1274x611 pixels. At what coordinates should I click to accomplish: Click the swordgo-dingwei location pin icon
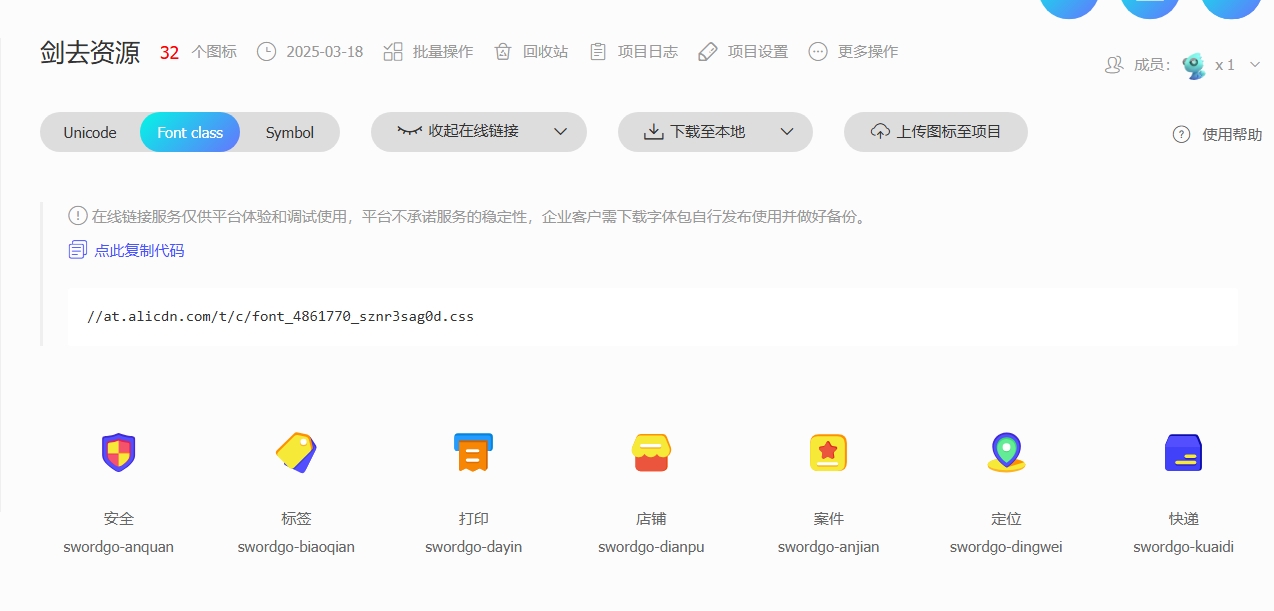pyautogui.click(x=1006, y=452)
